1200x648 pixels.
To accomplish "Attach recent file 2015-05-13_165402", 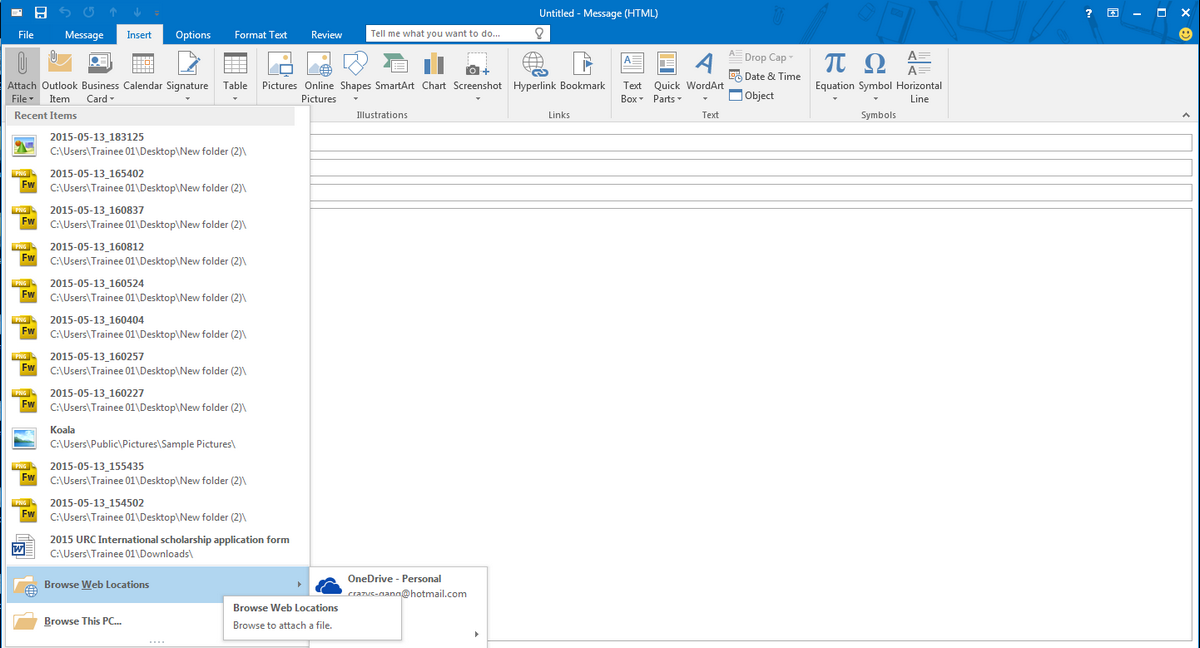I will point(158,180).
